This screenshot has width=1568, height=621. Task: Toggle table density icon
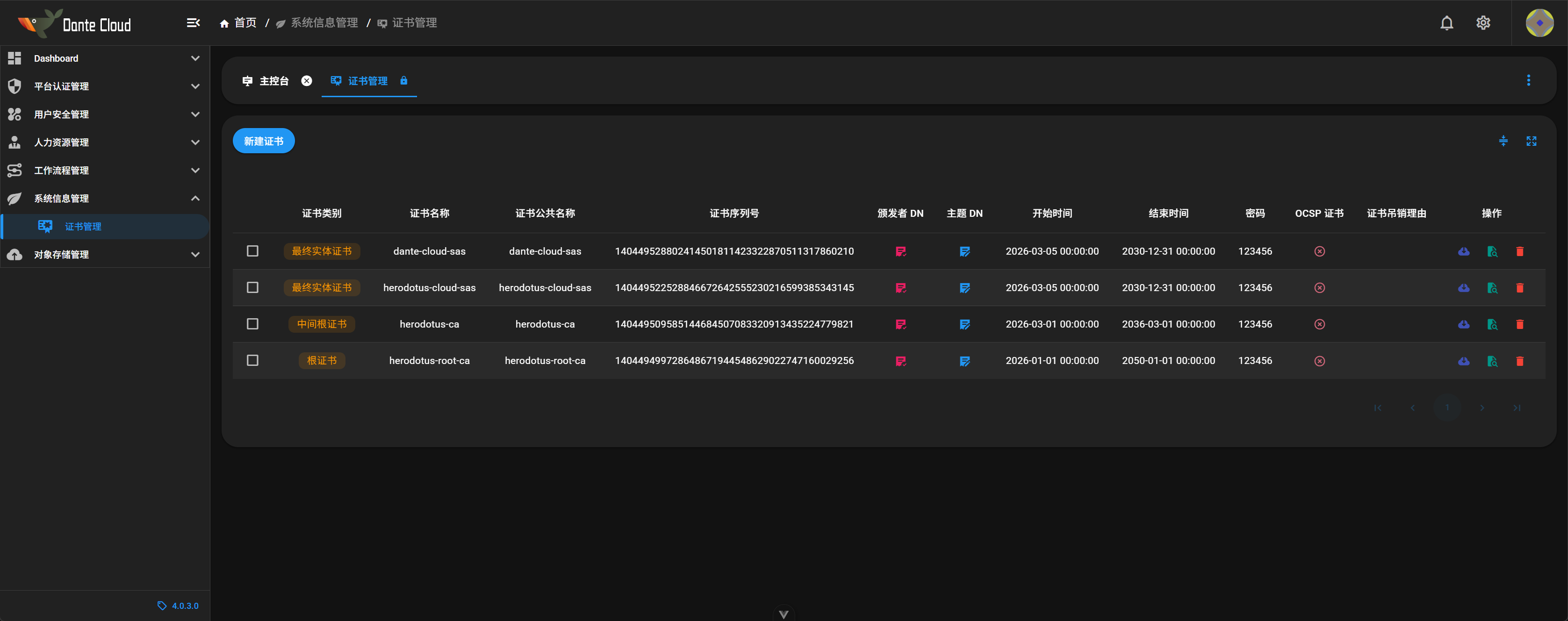1503,141
